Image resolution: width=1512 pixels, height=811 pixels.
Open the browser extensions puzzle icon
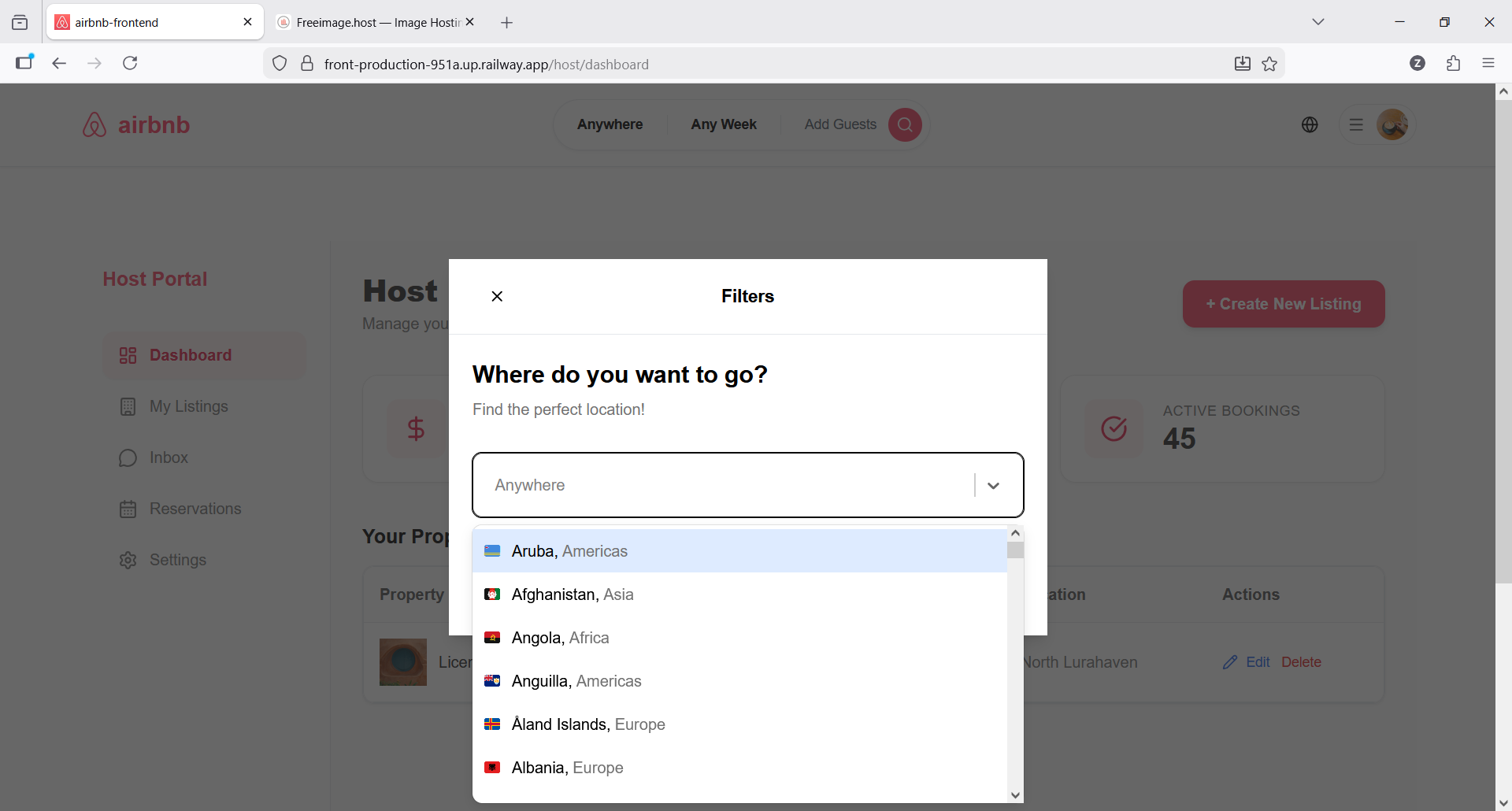[x=1454, y=64]
